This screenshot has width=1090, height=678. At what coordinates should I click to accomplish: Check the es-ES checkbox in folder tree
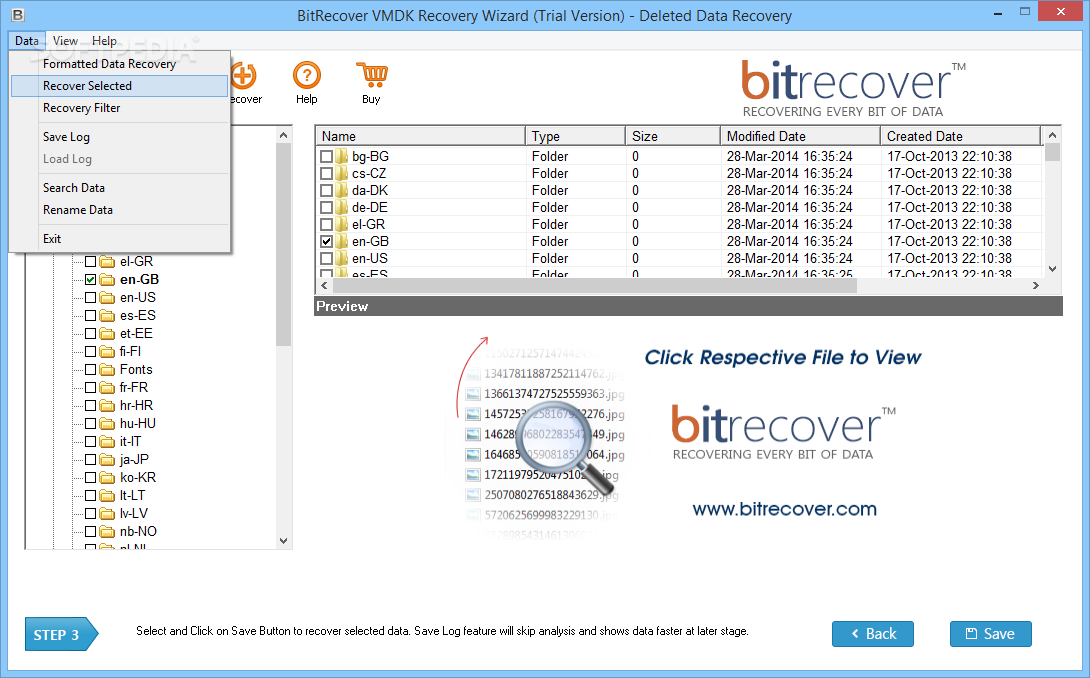[90, 316]
